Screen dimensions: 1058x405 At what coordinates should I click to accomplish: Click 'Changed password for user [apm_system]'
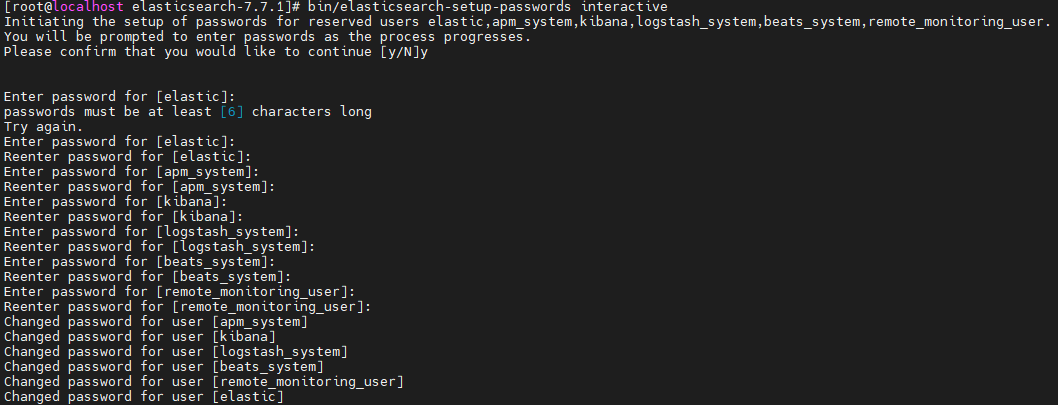[x=156, y=322]
